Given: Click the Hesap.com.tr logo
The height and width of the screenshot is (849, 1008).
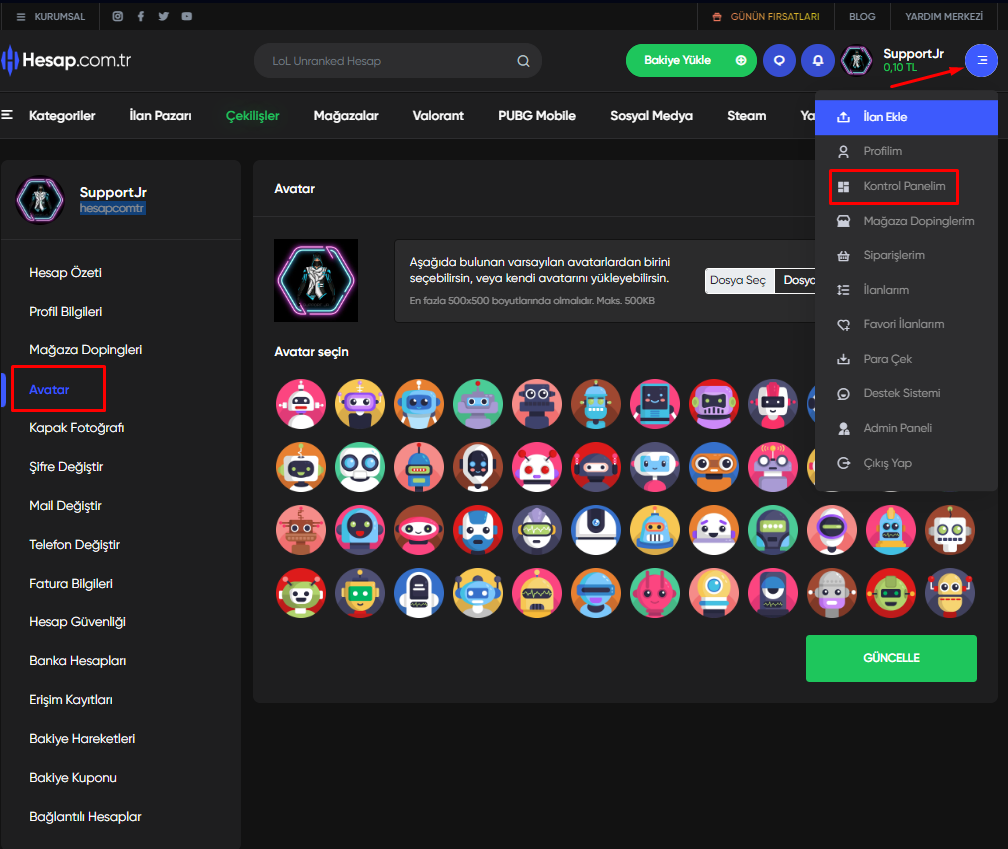Looking at the screenshot, I should tap(66, 60).
